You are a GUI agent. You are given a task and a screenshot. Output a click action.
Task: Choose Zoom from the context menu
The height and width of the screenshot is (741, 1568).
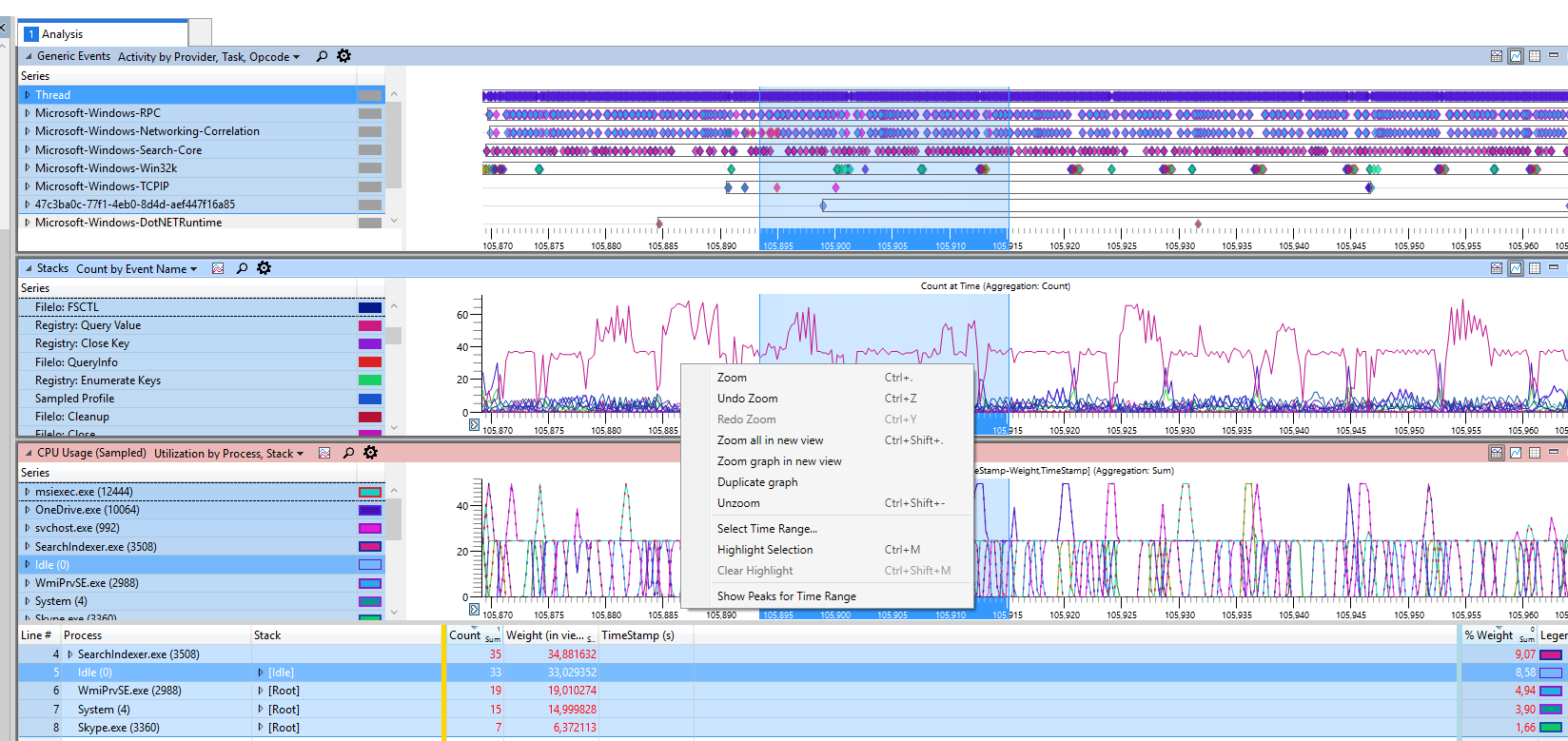tap(828, 378)
